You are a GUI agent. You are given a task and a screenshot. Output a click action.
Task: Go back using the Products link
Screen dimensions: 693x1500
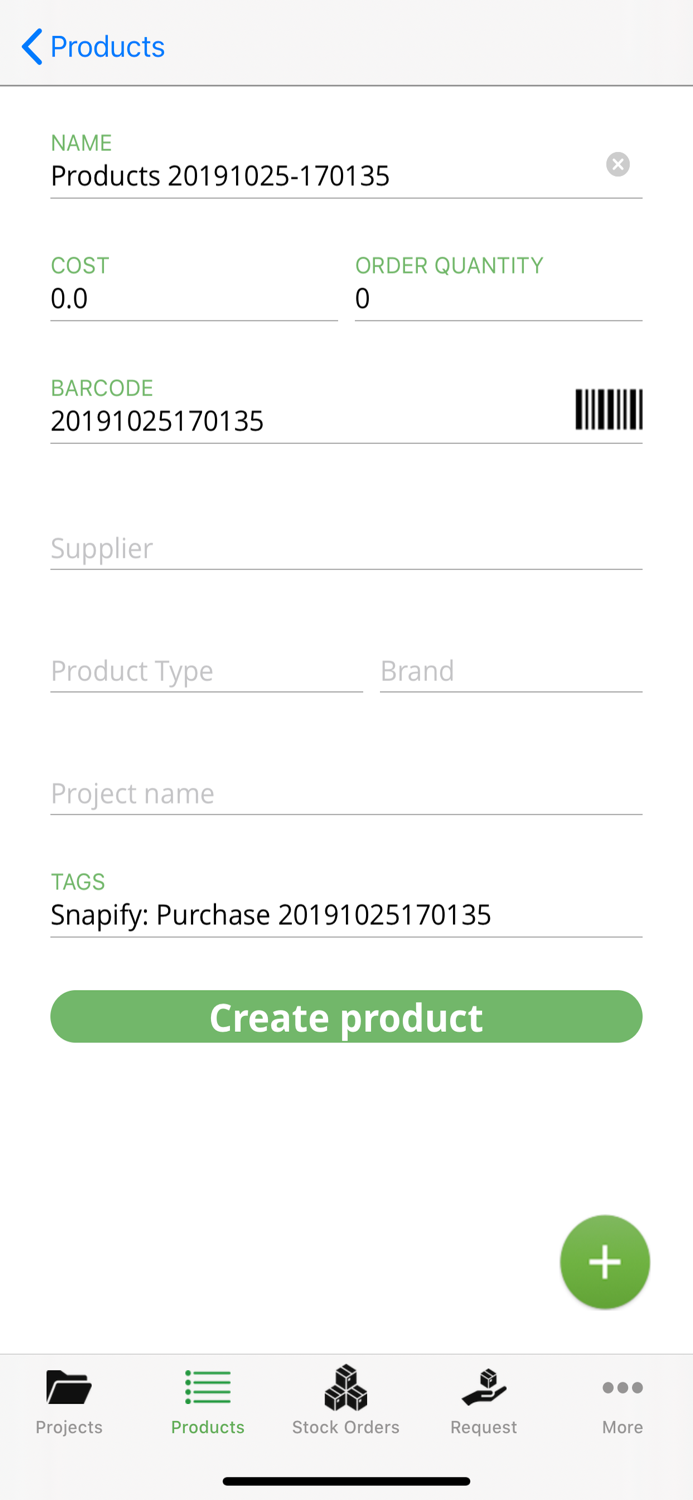click(x=107, y=46)
